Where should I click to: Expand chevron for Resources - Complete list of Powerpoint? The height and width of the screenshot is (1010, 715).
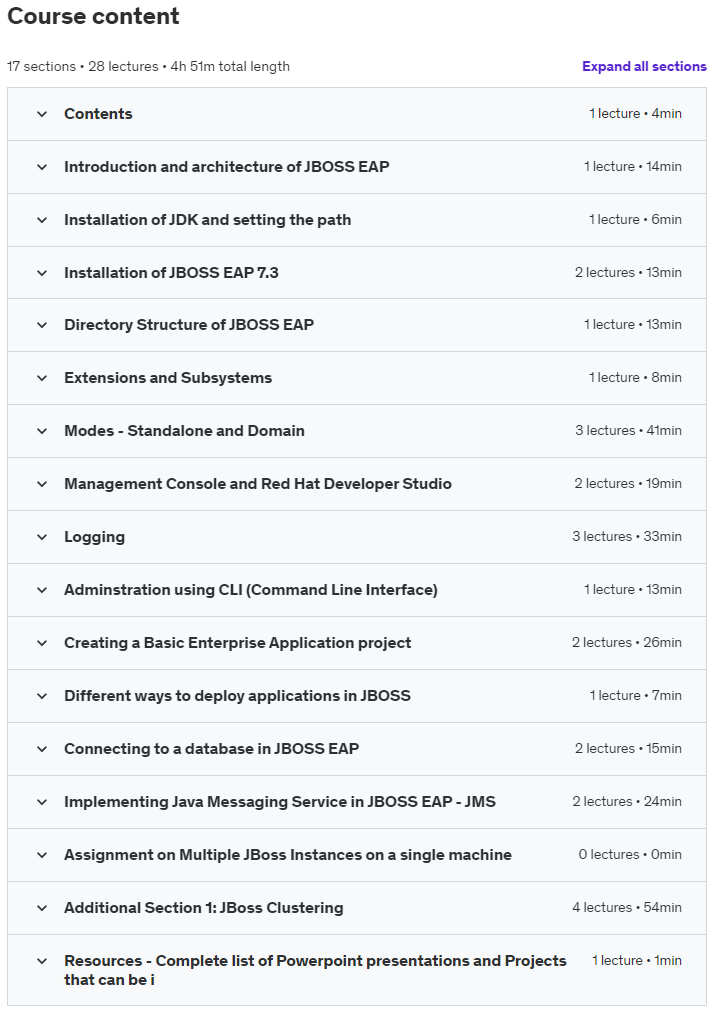pyautogui.click(x=42, y=961)
